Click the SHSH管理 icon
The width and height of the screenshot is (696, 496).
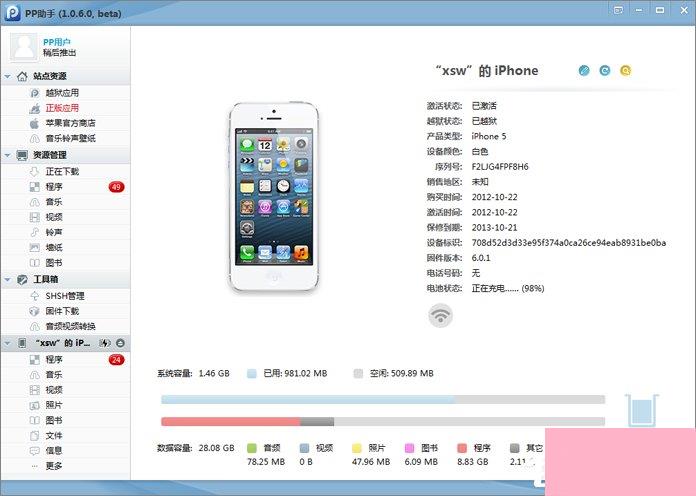[35, 296]
